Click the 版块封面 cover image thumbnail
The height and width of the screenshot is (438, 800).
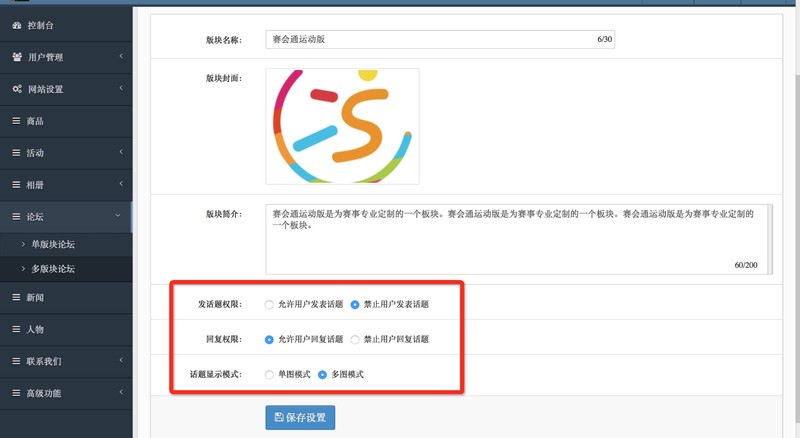pos(342,127)
